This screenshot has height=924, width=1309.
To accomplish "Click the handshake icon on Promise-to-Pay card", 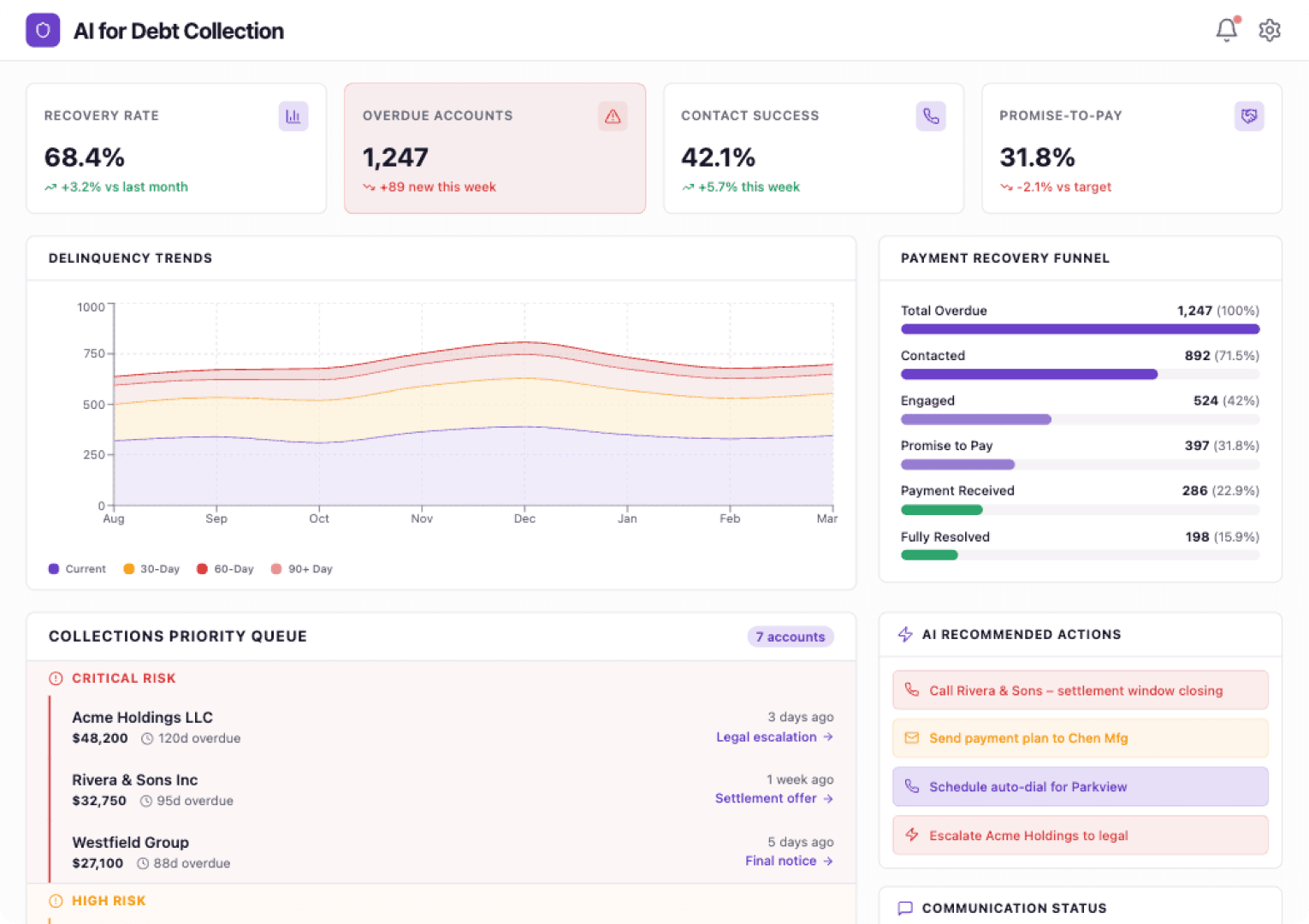I will (1249, 115).
